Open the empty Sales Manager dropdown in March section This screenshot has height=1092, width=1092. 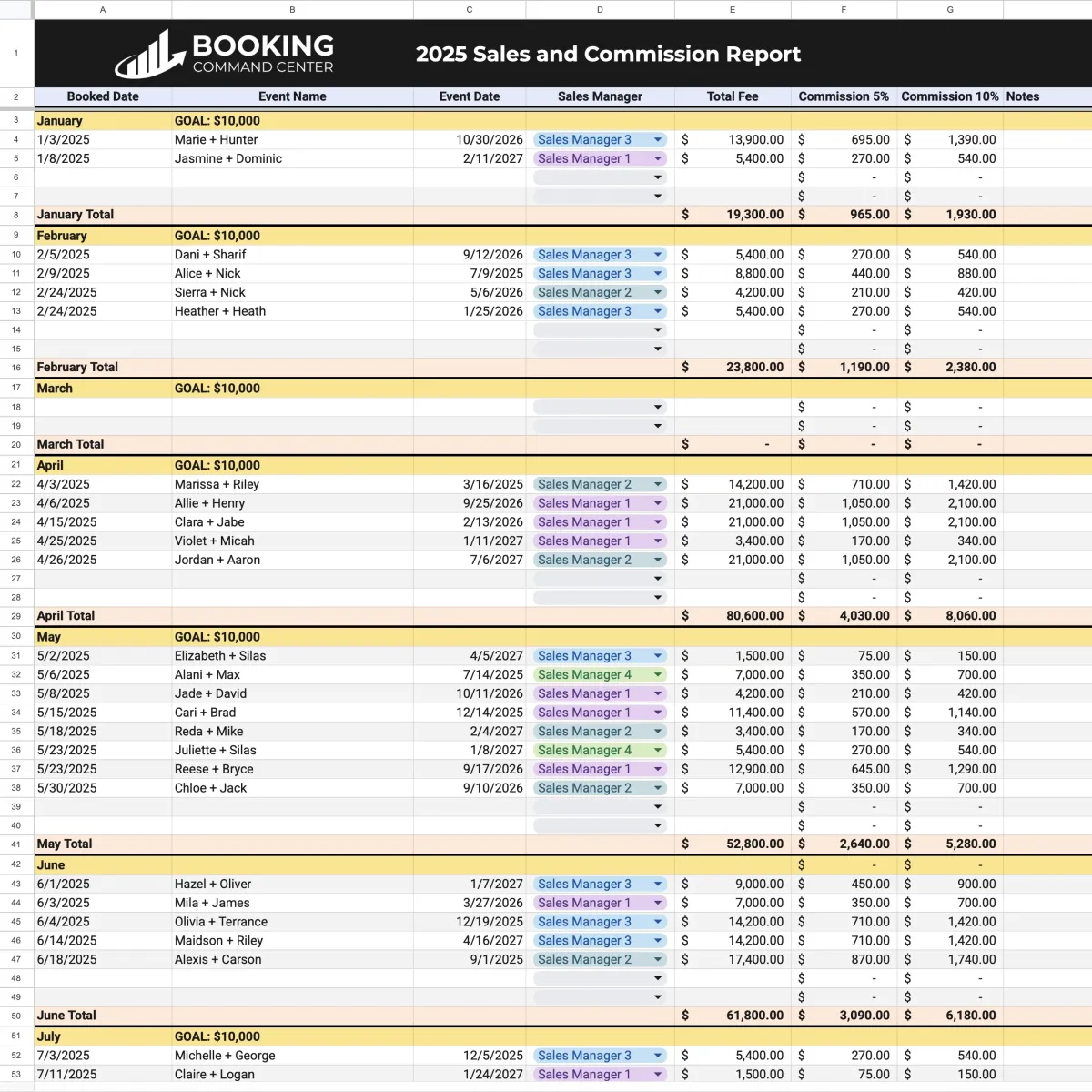pyautogui.click(x=657, y=407)
